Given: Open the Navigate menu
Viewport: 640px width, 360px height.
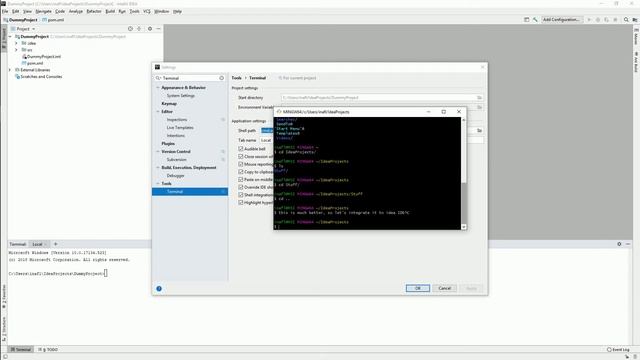Looking at the screenshot, I should pyautogui.click(x=43, y=11).
